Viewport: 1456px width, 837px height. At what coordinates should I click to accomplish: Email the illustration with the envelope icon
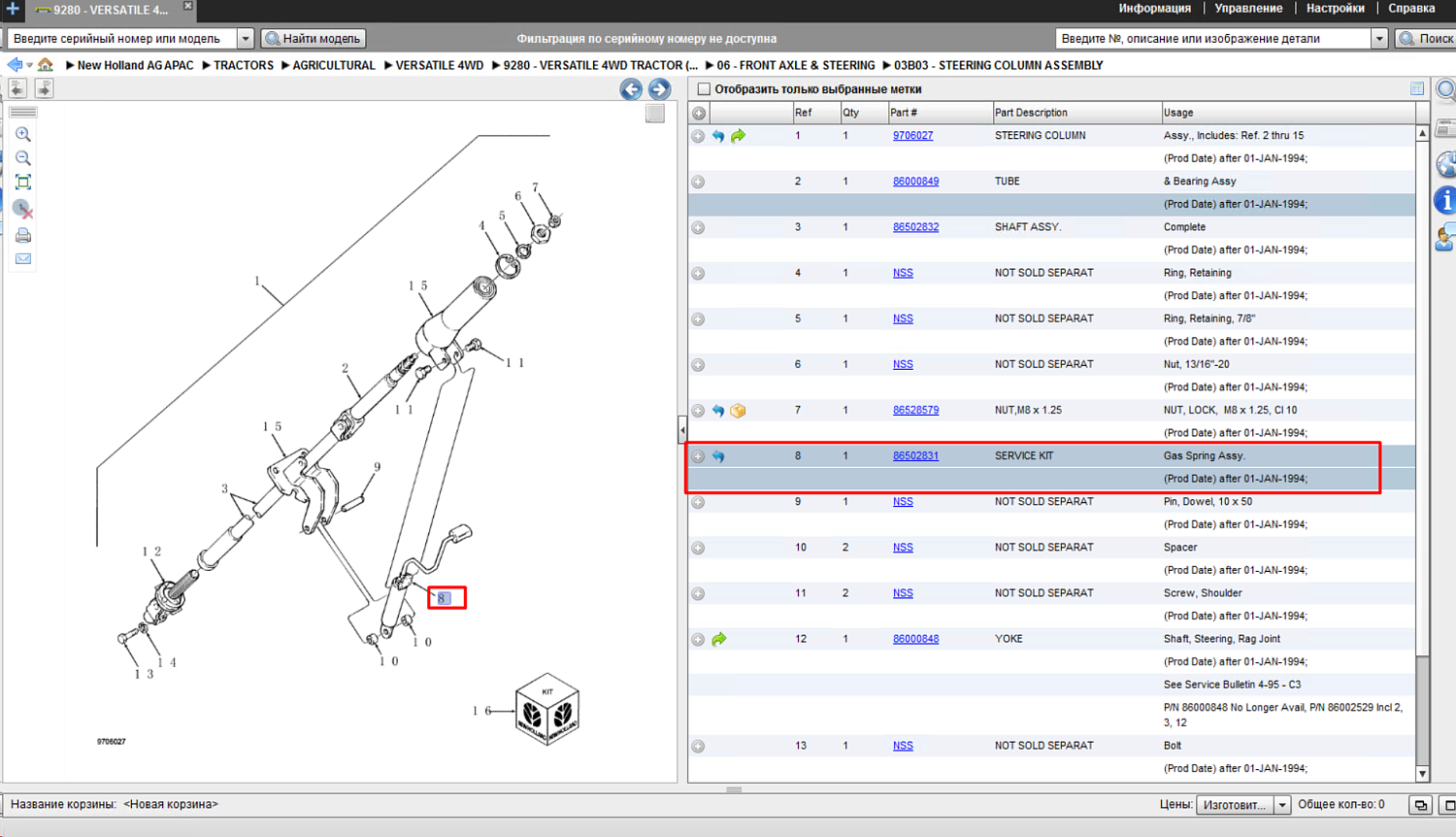pyautogui.click(x=23, y=259)
